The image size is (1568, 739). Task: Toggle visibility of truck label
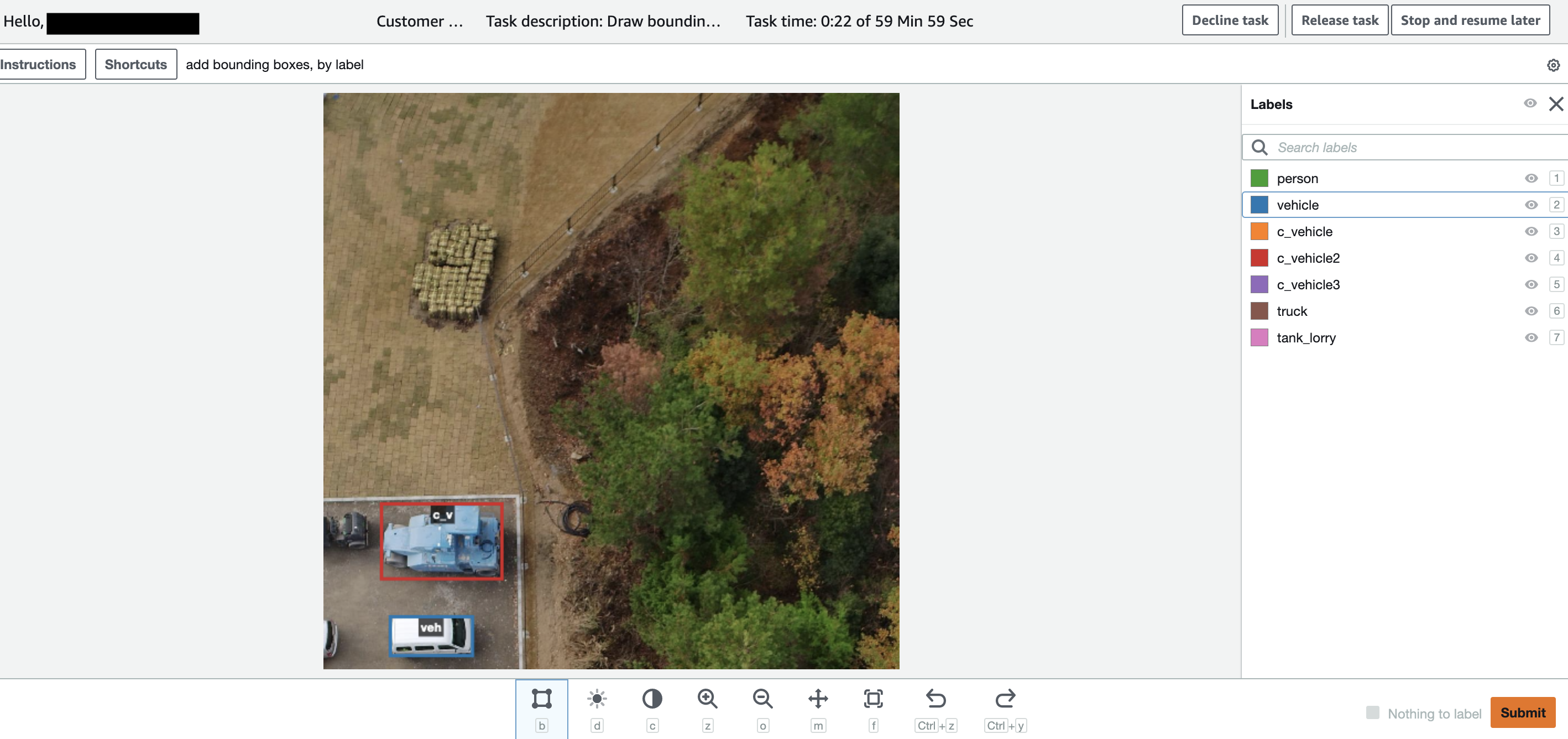tap(1531, 311)
